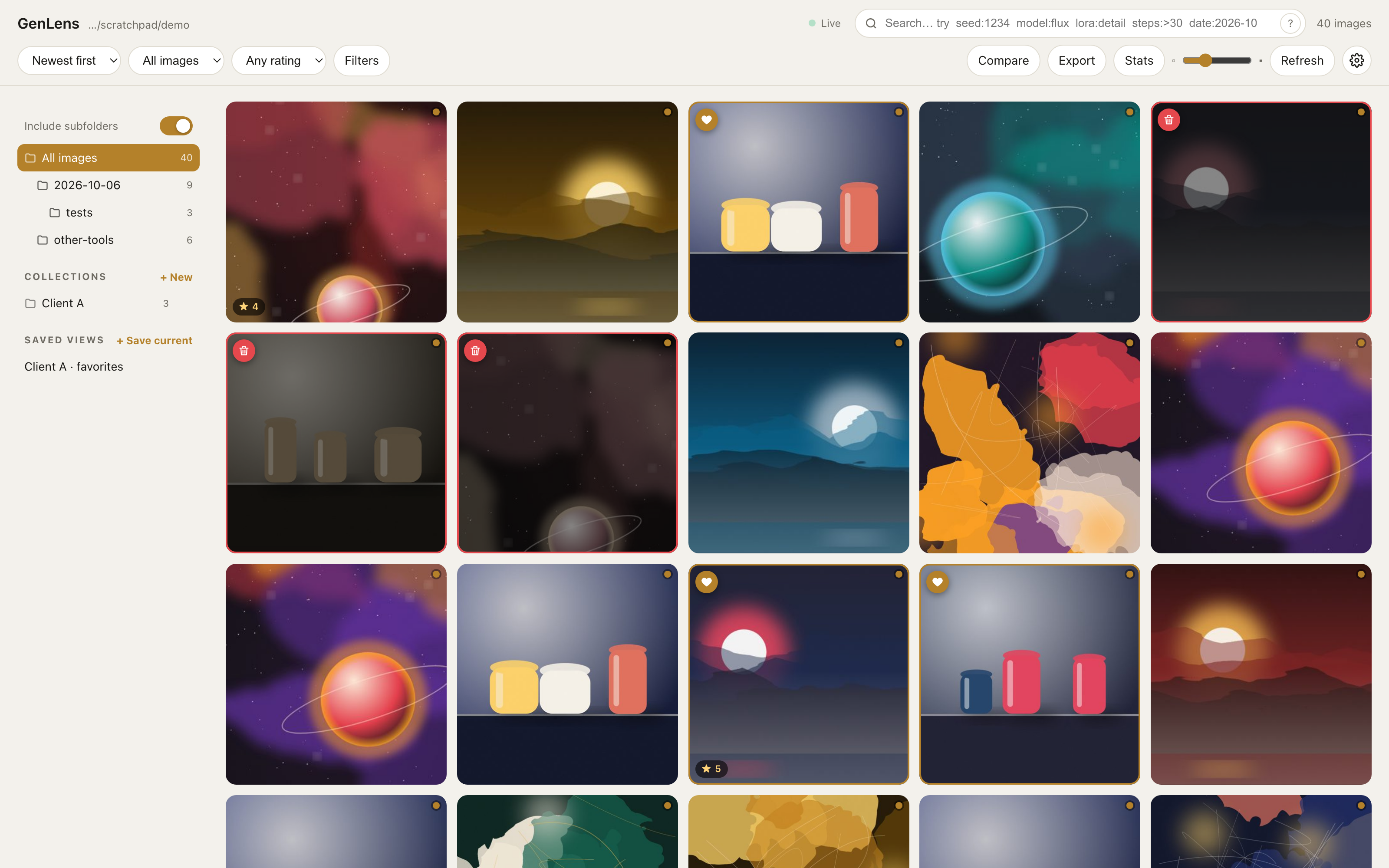Click the Filters button
Image resolution: width=1389 pixels, height=868 pixels.
pyautogui.click(x=362, y=60)
